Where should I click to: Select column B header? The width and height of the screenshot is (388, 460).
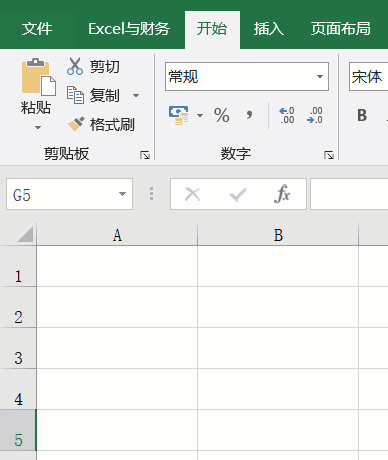(278, 234)
